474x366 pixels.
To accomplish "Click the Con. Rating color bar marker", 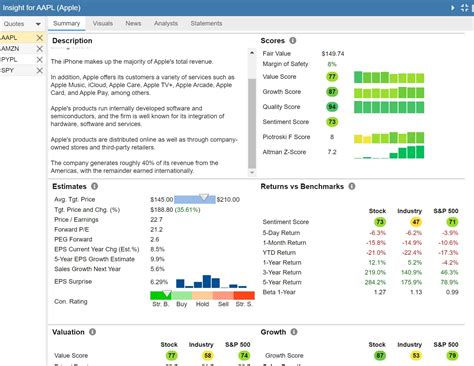I will coord(167,294).
